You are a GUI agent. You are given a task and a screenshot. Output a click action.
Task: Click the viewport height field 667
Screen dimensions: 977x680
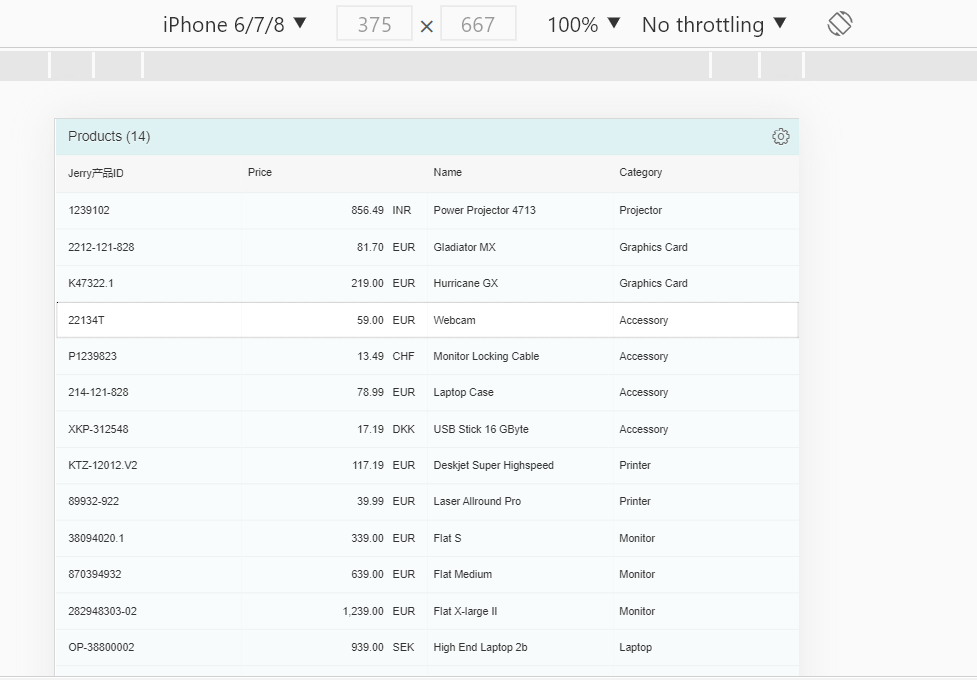(x=478, y=24)
